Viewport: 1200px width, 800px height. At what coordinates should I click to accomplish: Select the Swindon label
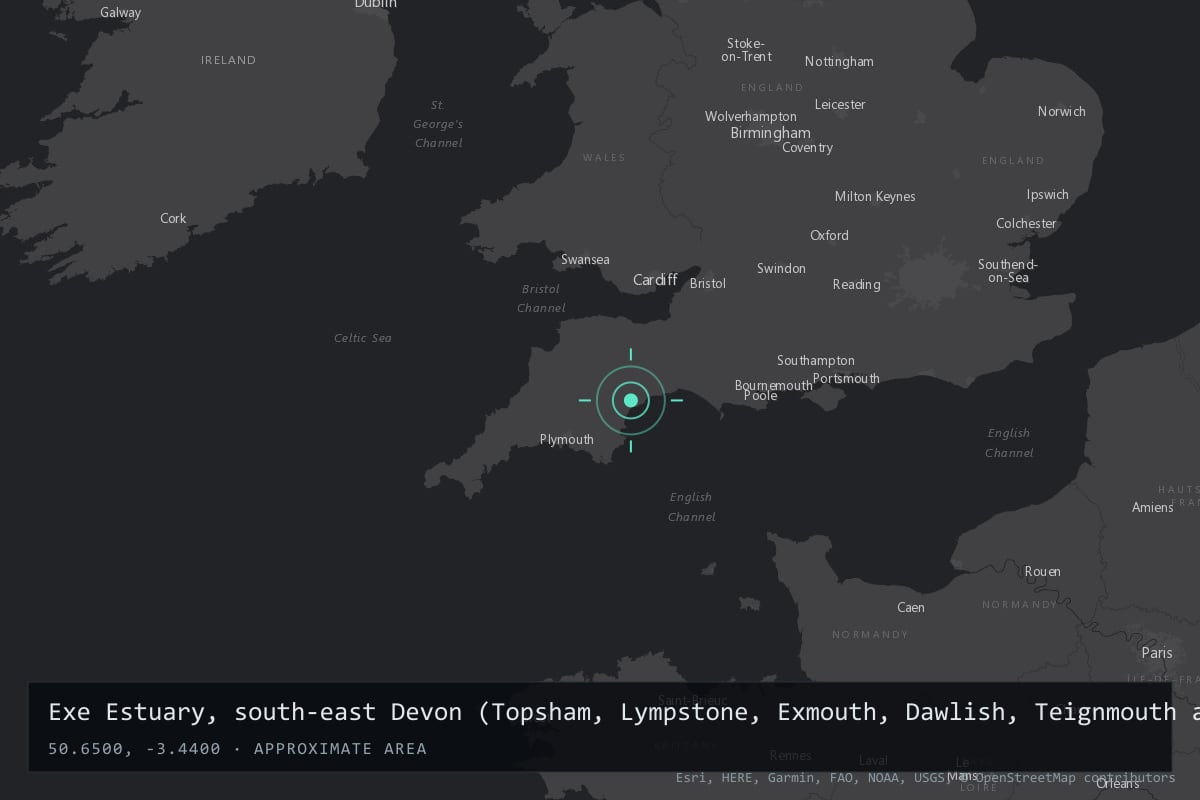[x=781, y=269]
